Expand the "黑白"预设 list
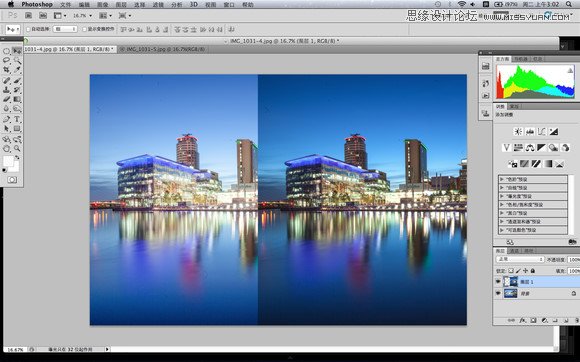This screenshot has height=362, width=580. (502, 213)
